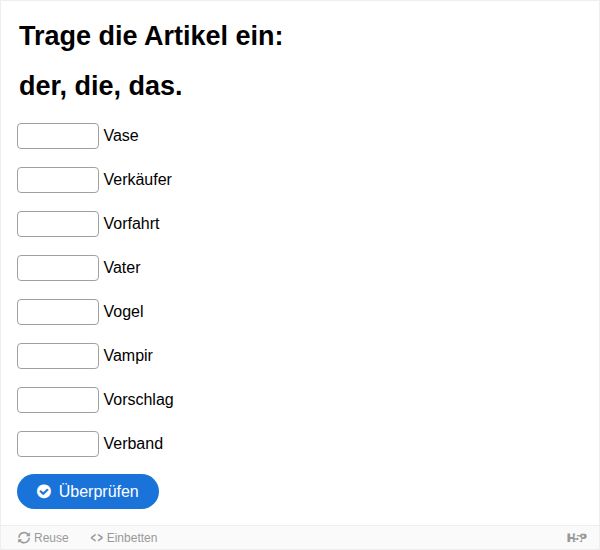
Task: Click the Vorschlag word label
Action: pyautogui.click(x=139, y=400)
